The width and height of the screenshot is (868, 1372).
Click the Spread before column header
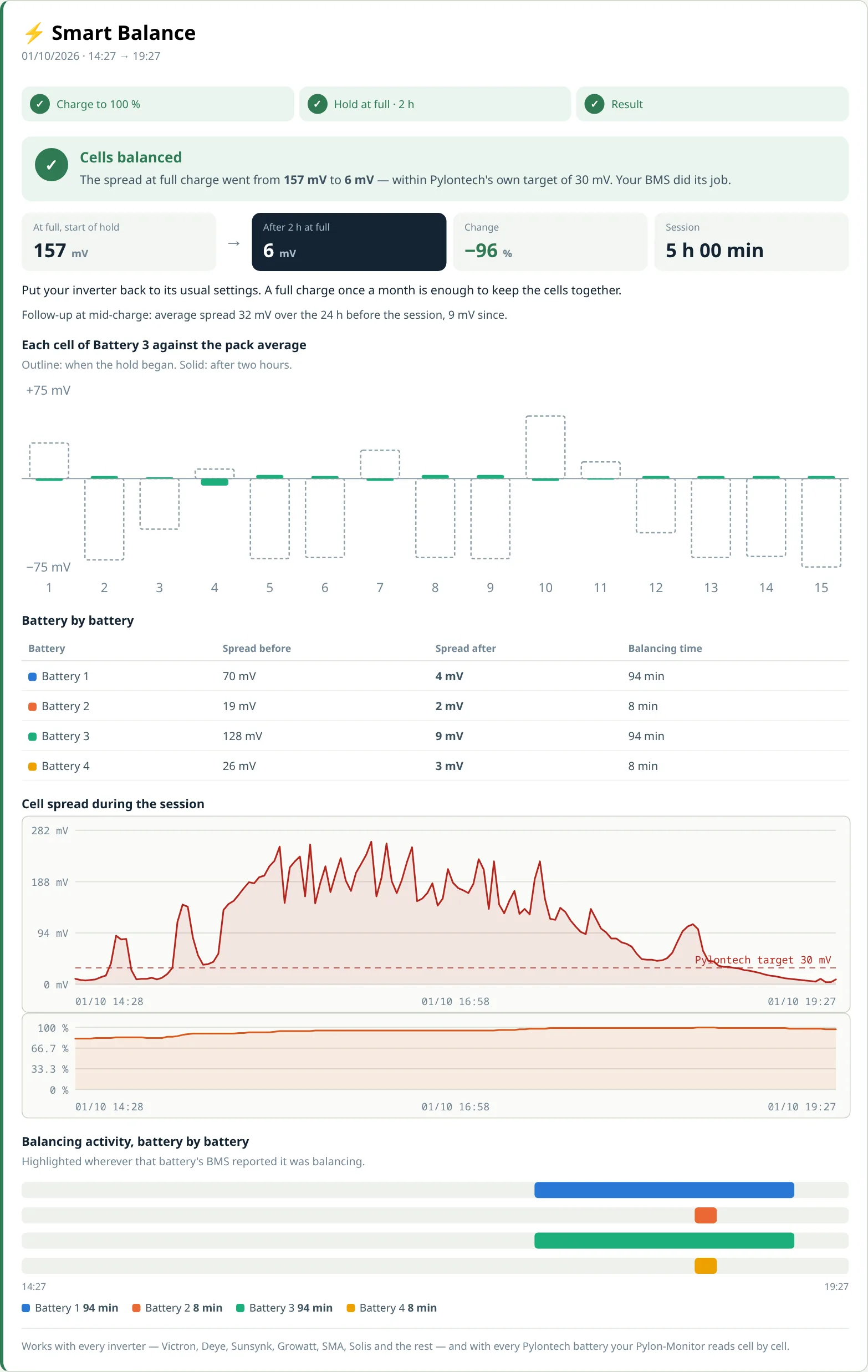pyautogui.click(x=257, y=649)
